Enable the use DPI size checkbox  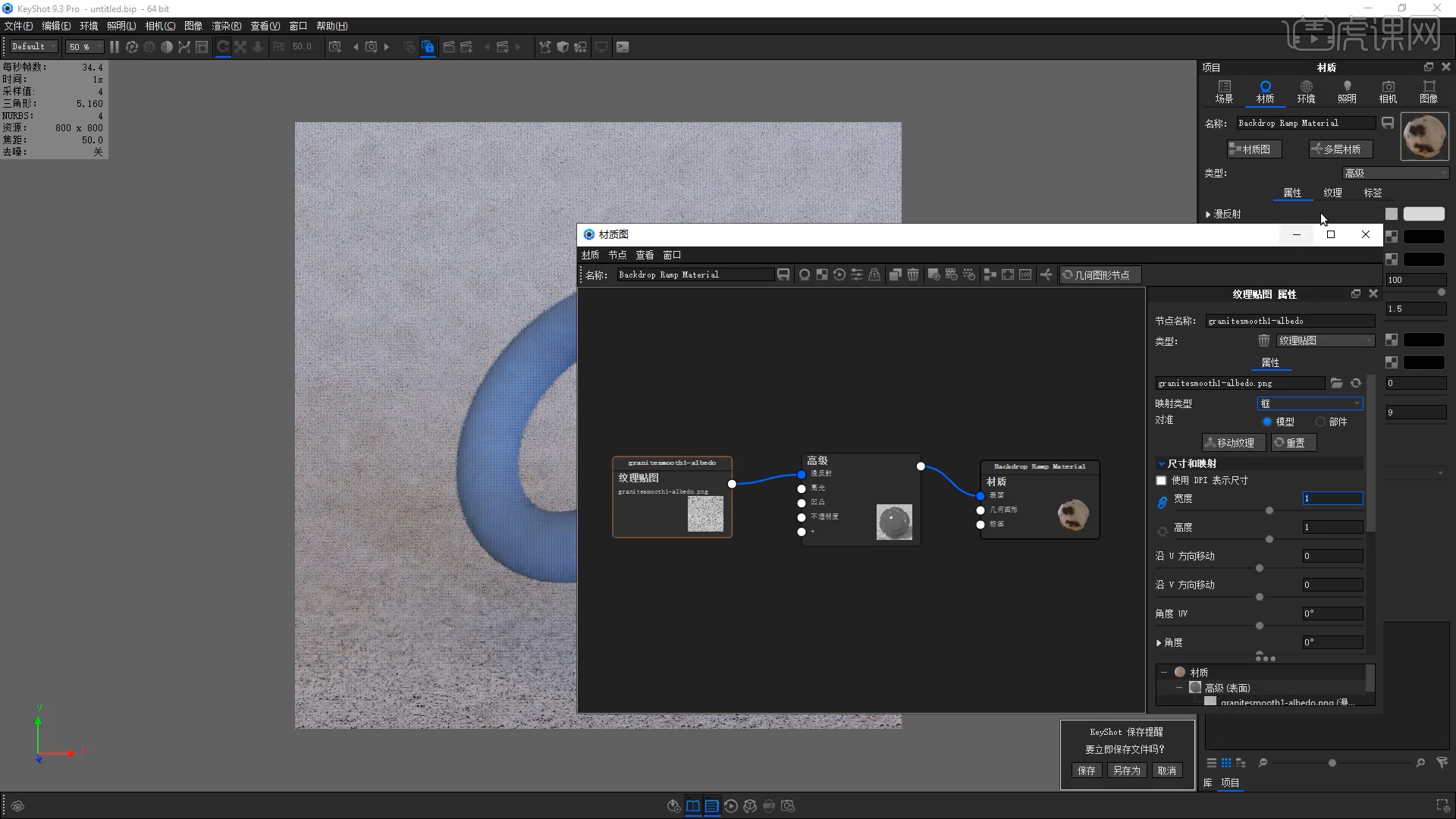(1161, 480)
